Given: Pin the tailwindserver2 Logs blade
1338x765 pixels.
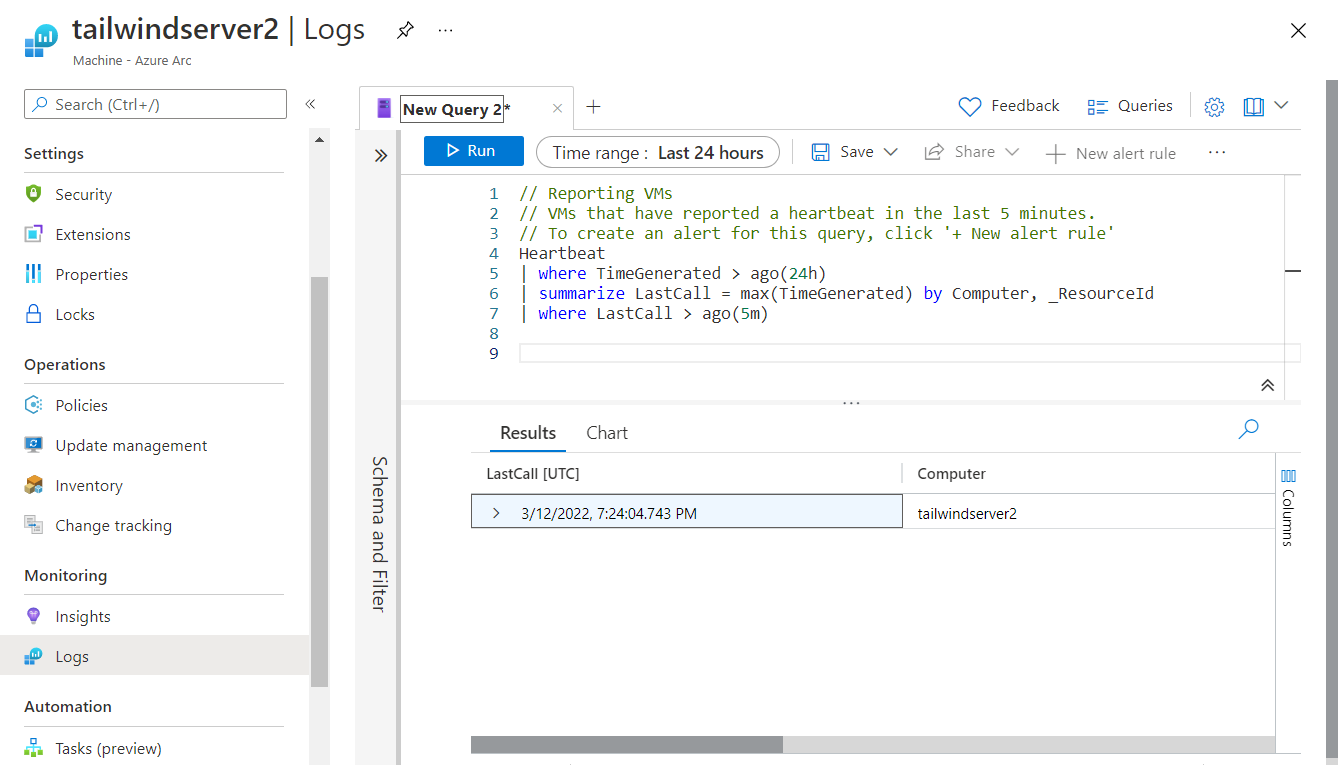Looking at the screenshot, I should point(404,30).
